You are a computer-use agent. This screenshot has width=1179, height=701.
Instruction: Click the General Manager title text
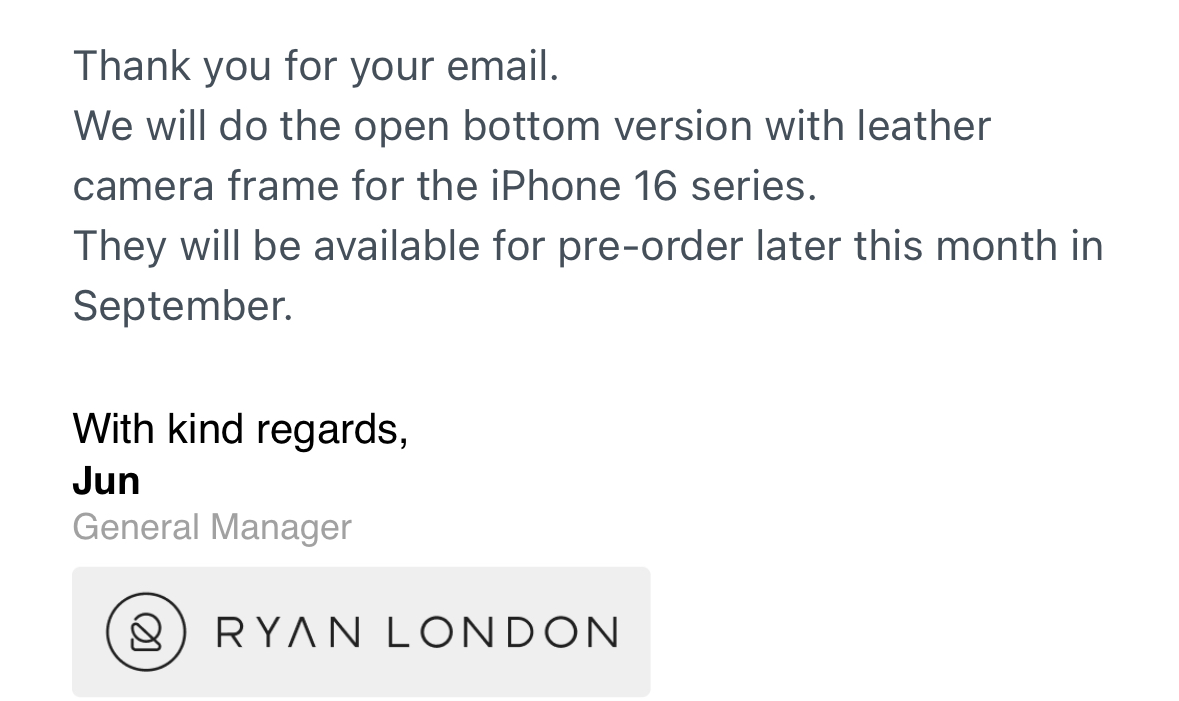(x=212, y=527)
